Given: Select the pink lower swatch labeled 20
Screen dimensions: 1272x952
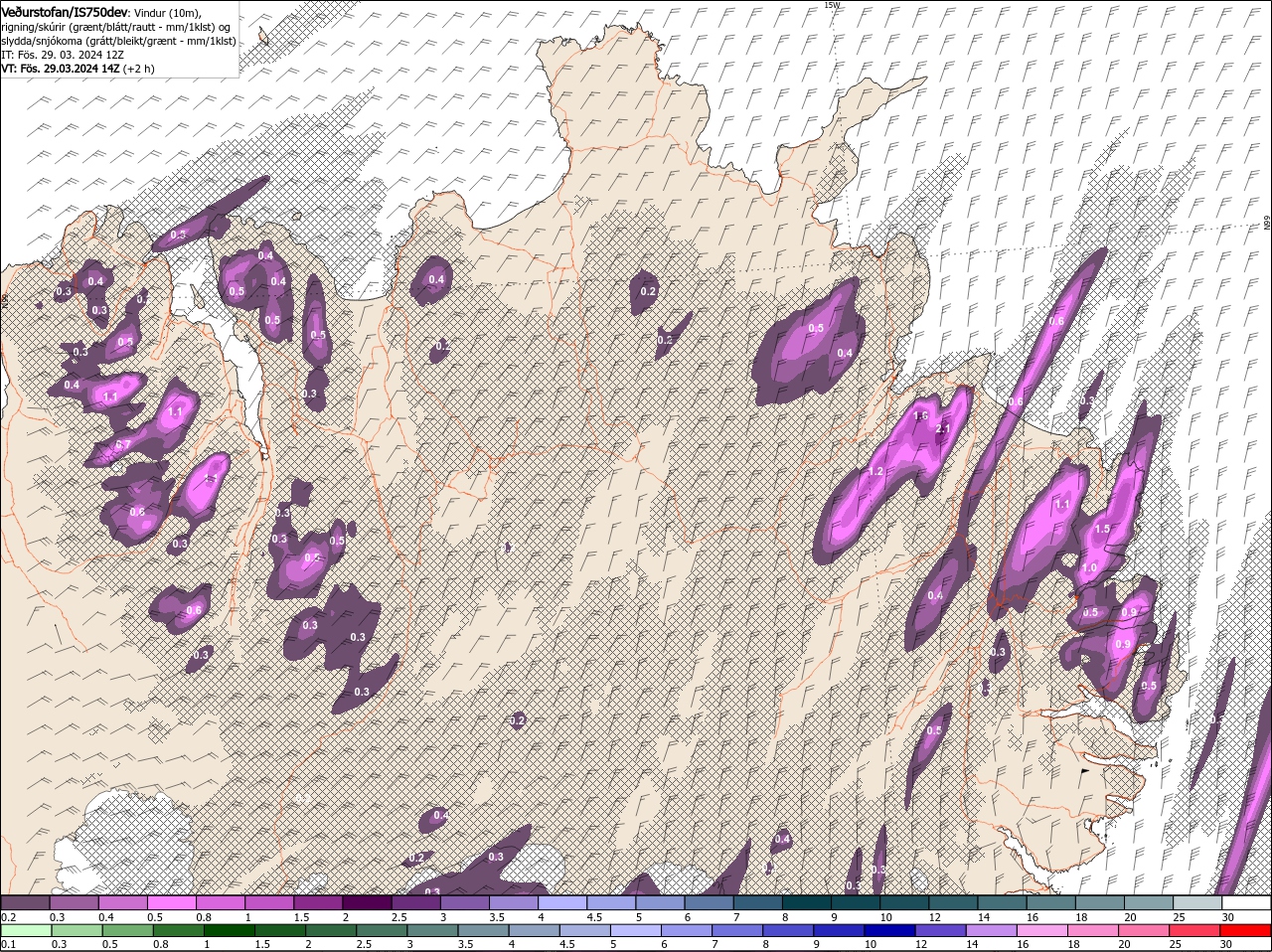Looking at the screenshot, I should (x=1145, y=931).
